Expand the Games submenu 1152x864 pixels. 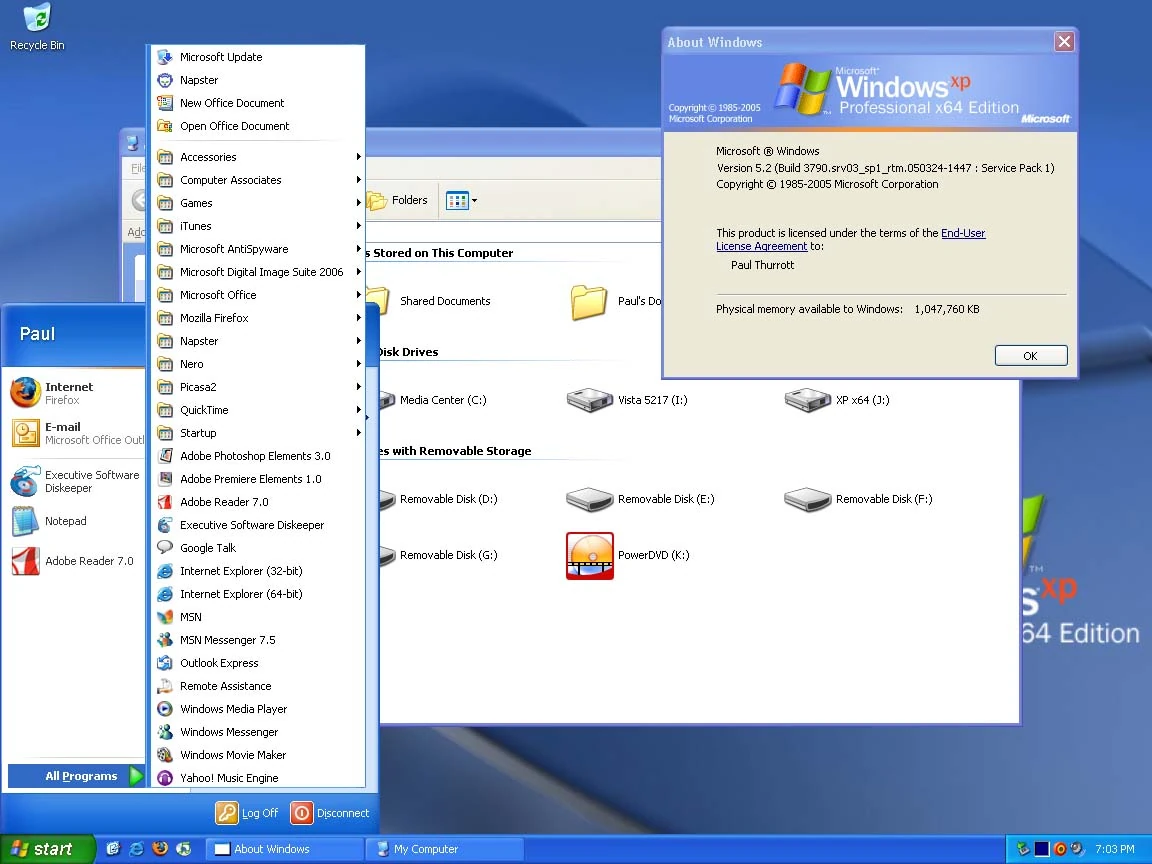point(196,203)
